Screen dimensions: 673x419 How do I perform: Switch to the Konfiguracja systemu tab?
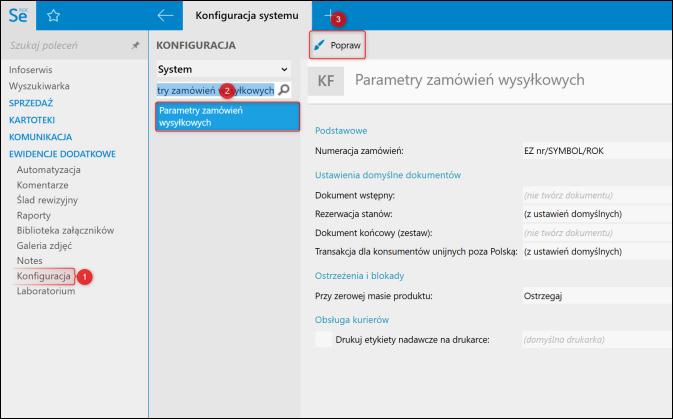point(246,16)
